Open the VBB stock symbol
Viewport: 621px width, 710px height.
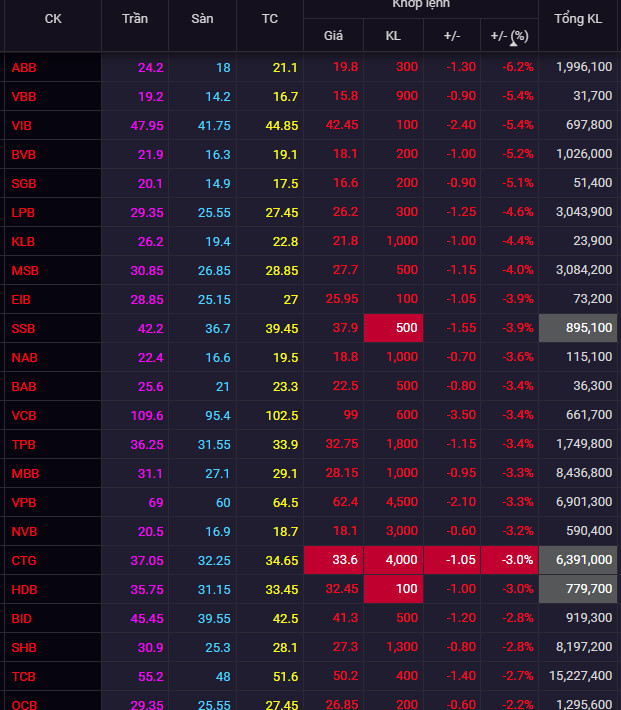24,97
